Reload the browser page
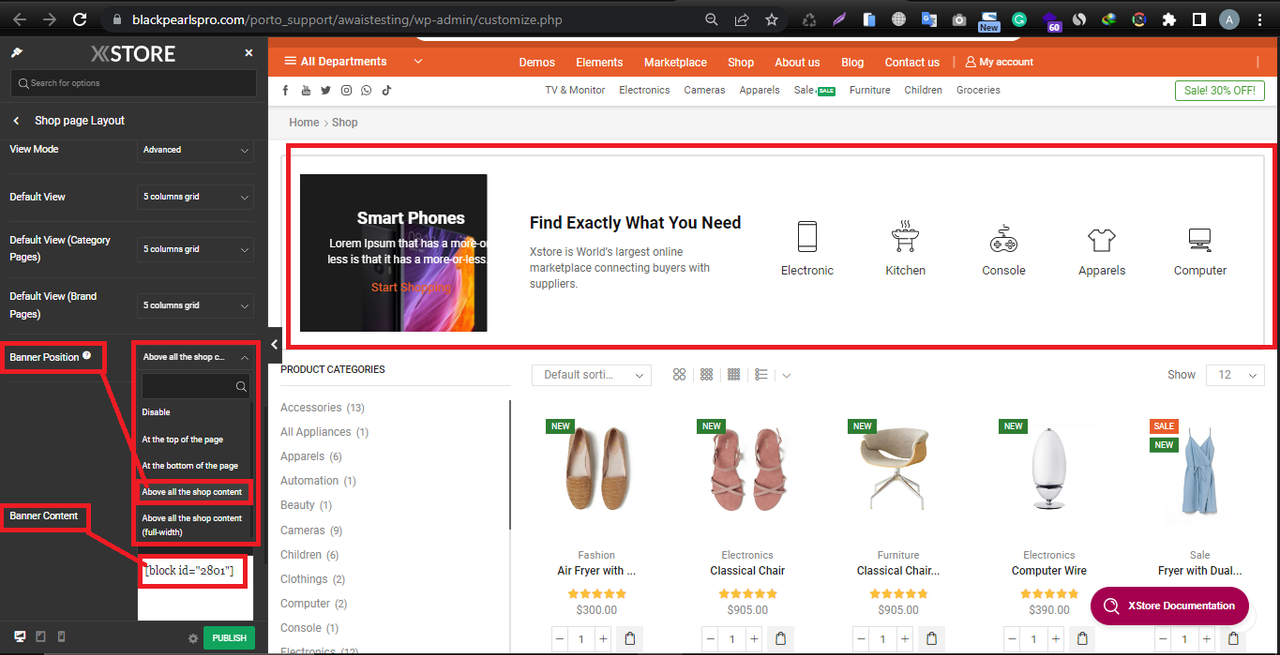 coord(80,19)
